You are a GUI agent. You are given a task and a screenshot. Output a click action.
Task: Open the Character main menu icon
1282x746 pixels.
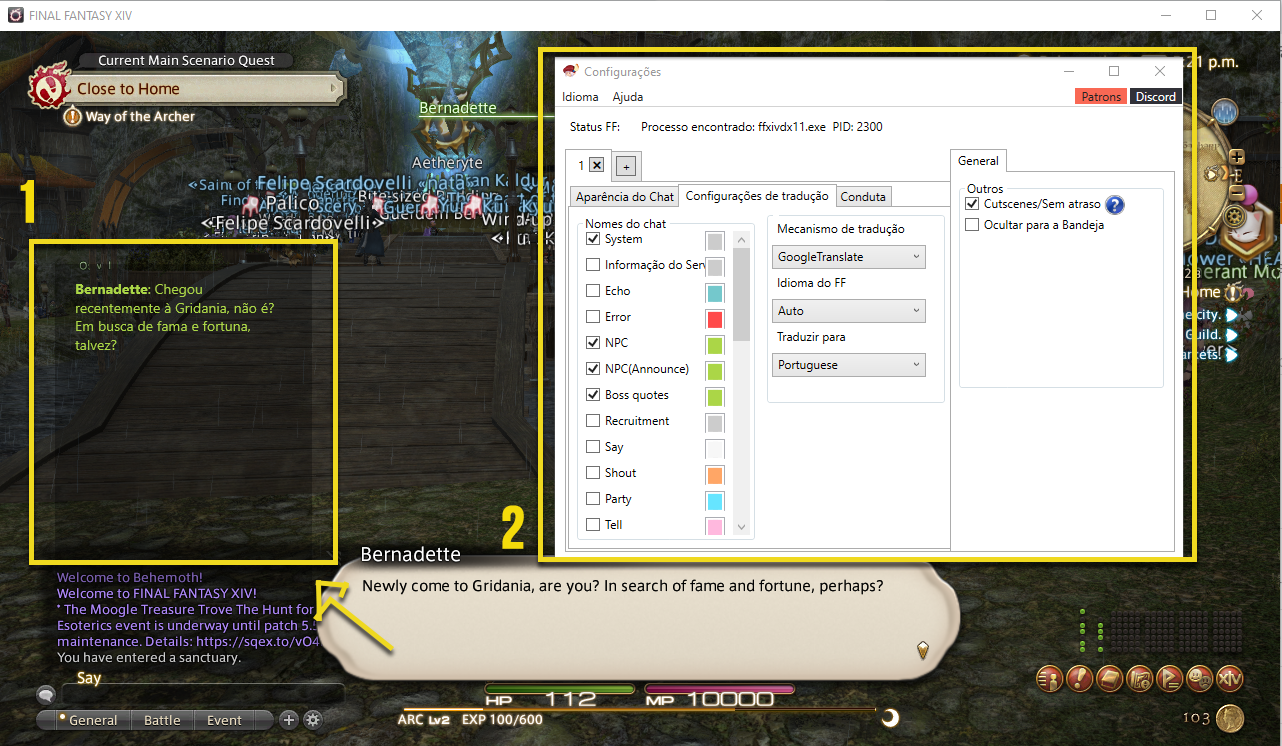(1049, 679)
